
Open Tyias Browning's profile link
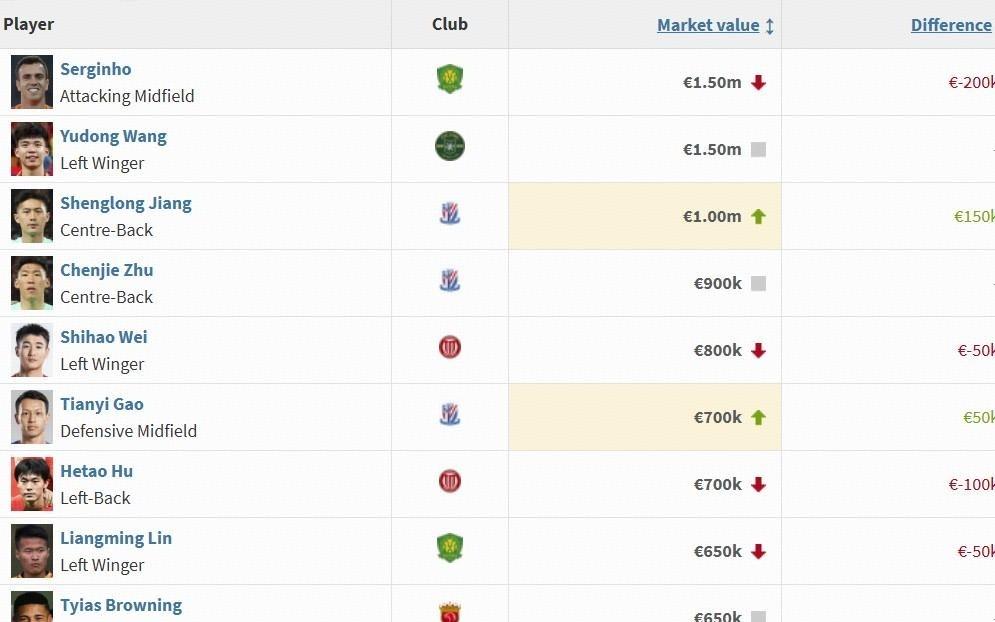click(x=120, y=605)
